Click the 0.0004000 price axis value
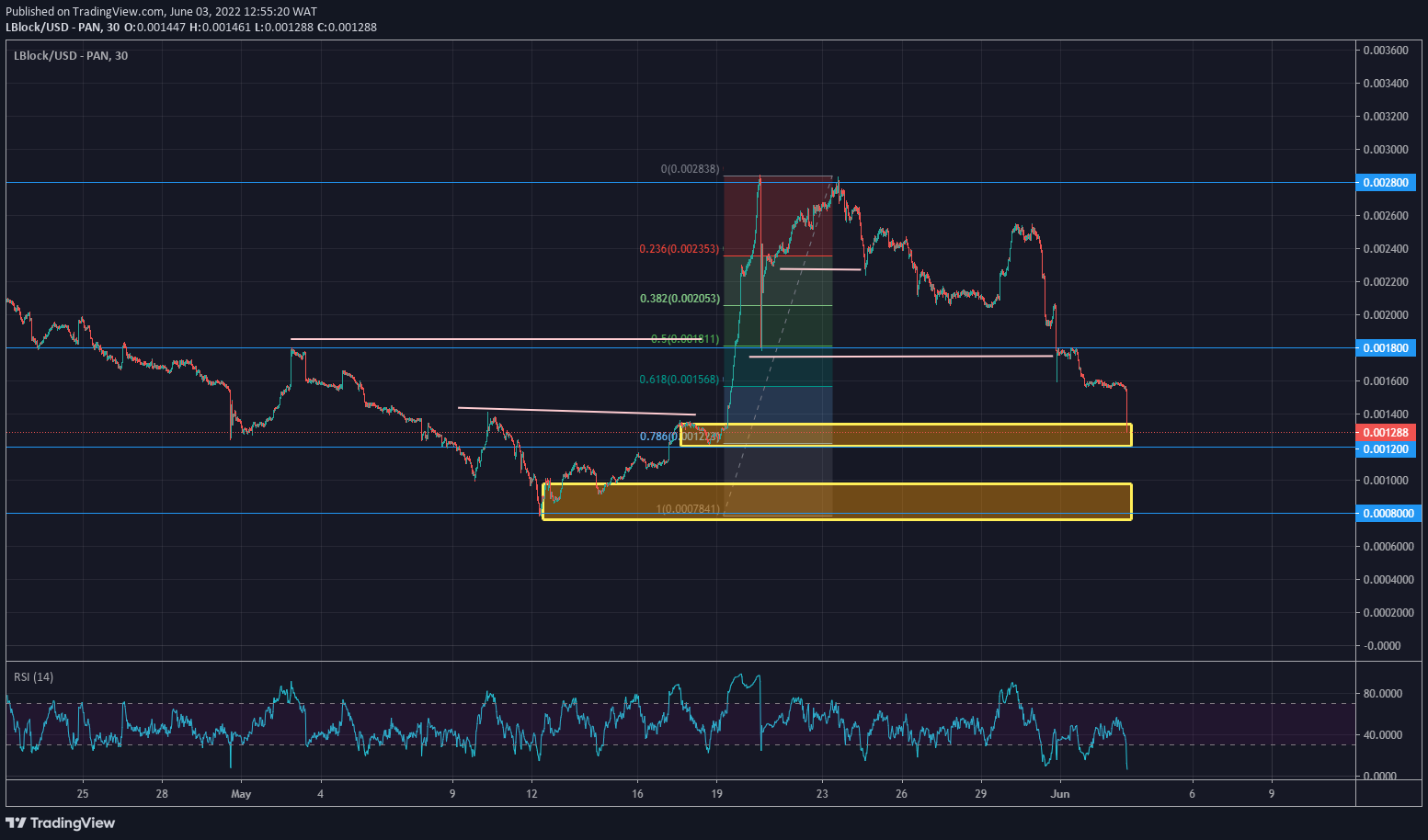Image resolution: width=1428 pixels, height=840 pixels. (1388, 580)
